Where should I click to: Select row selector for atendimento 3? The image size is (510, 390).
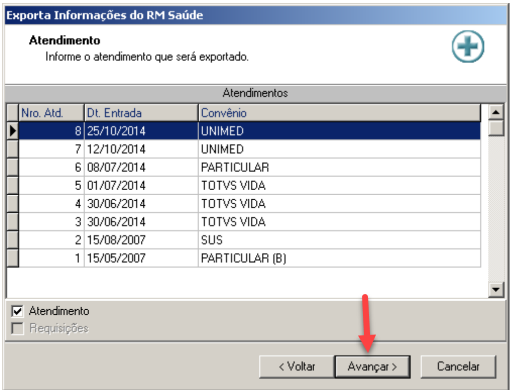(13, 222)
